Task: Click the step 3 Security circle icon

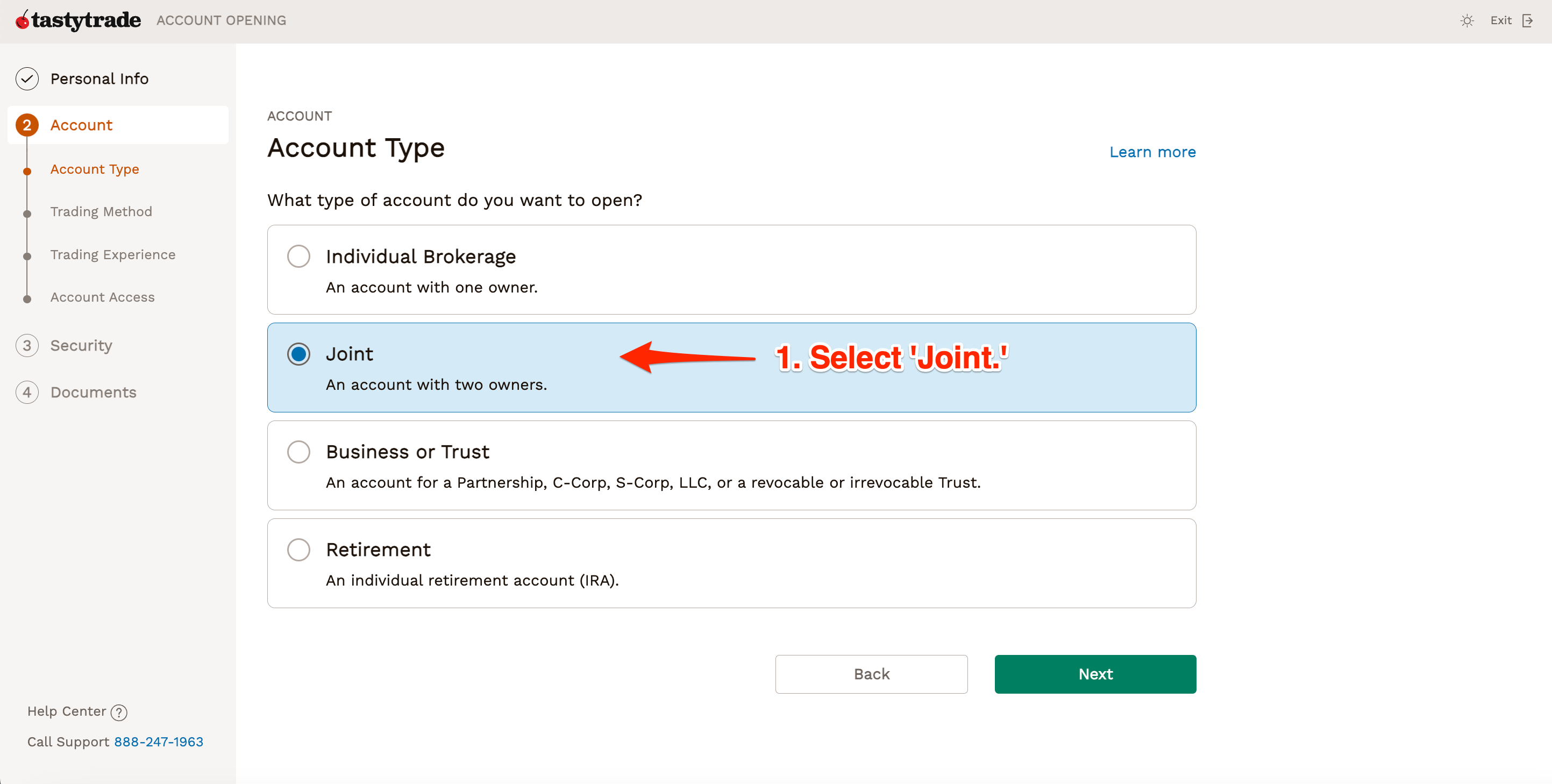Action: pos(26,345)
